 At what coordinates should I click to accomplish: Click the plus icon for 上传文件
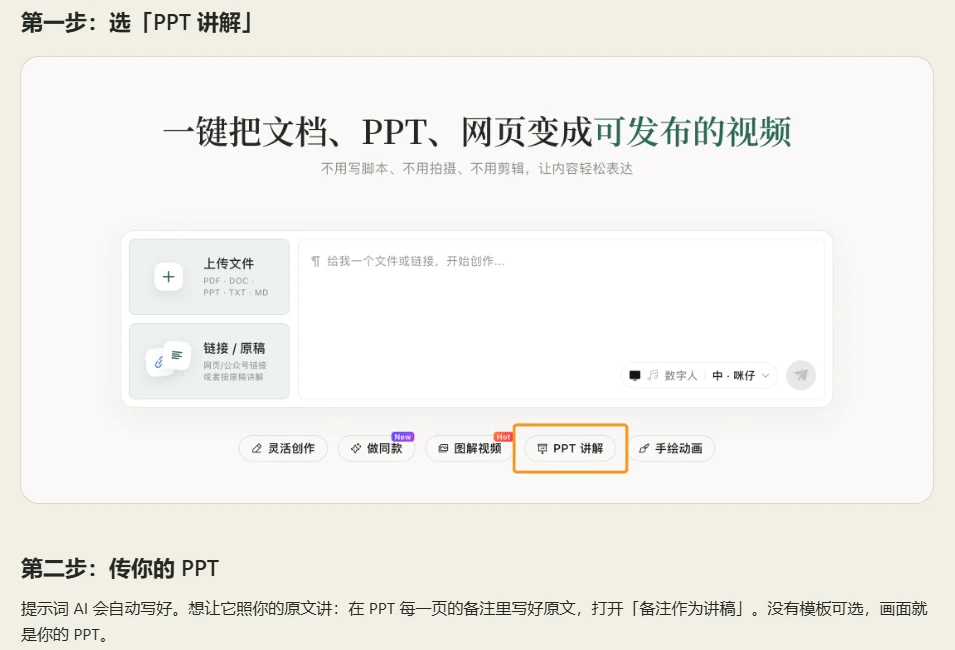[169, 277]
